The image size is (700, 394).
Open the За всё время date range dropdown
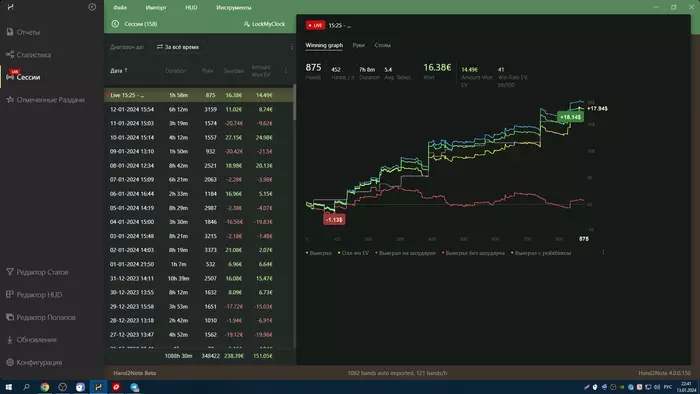pos(178,47)
